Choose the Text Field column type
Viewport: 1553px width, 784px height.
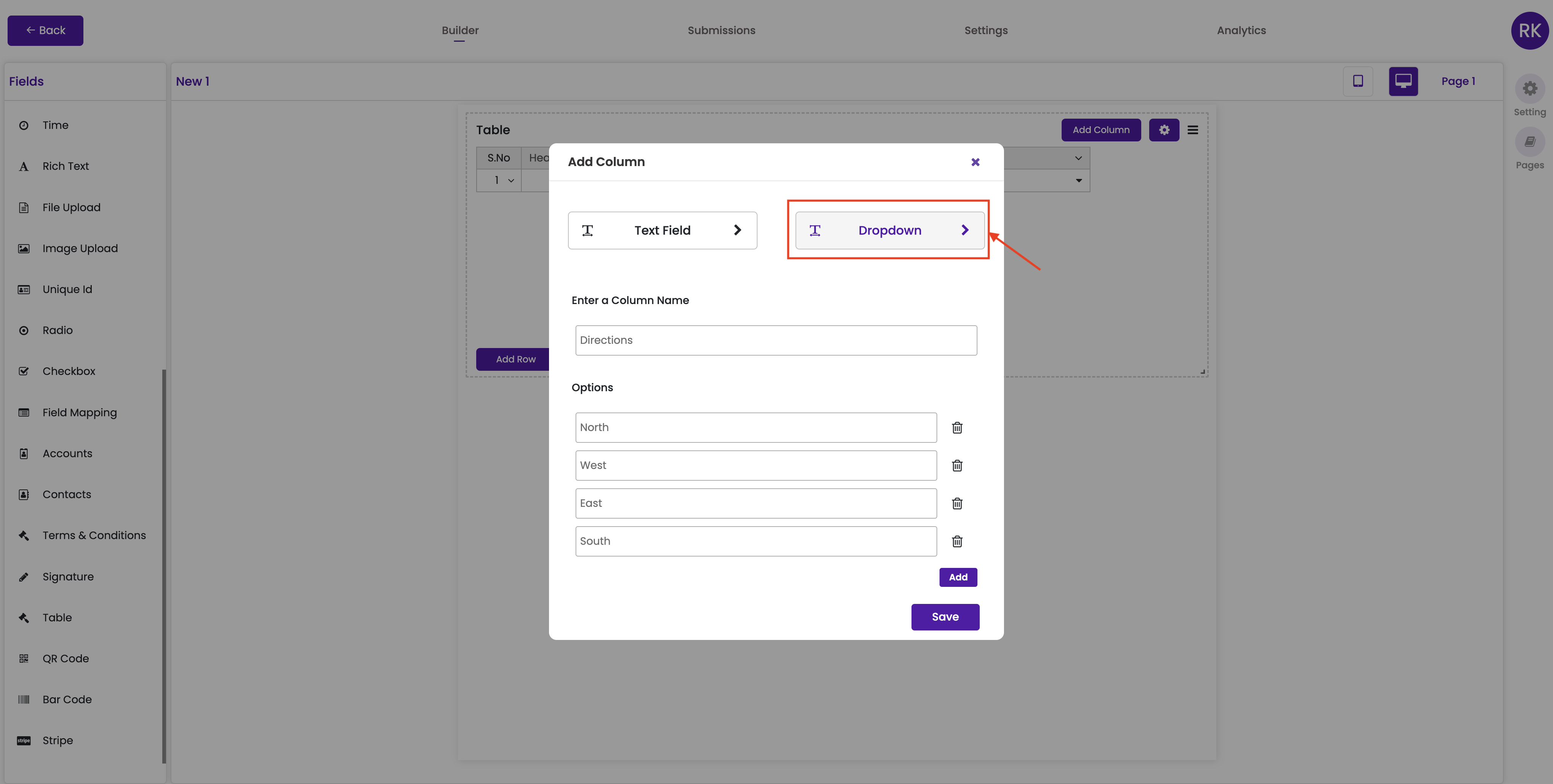click(662, 230)
